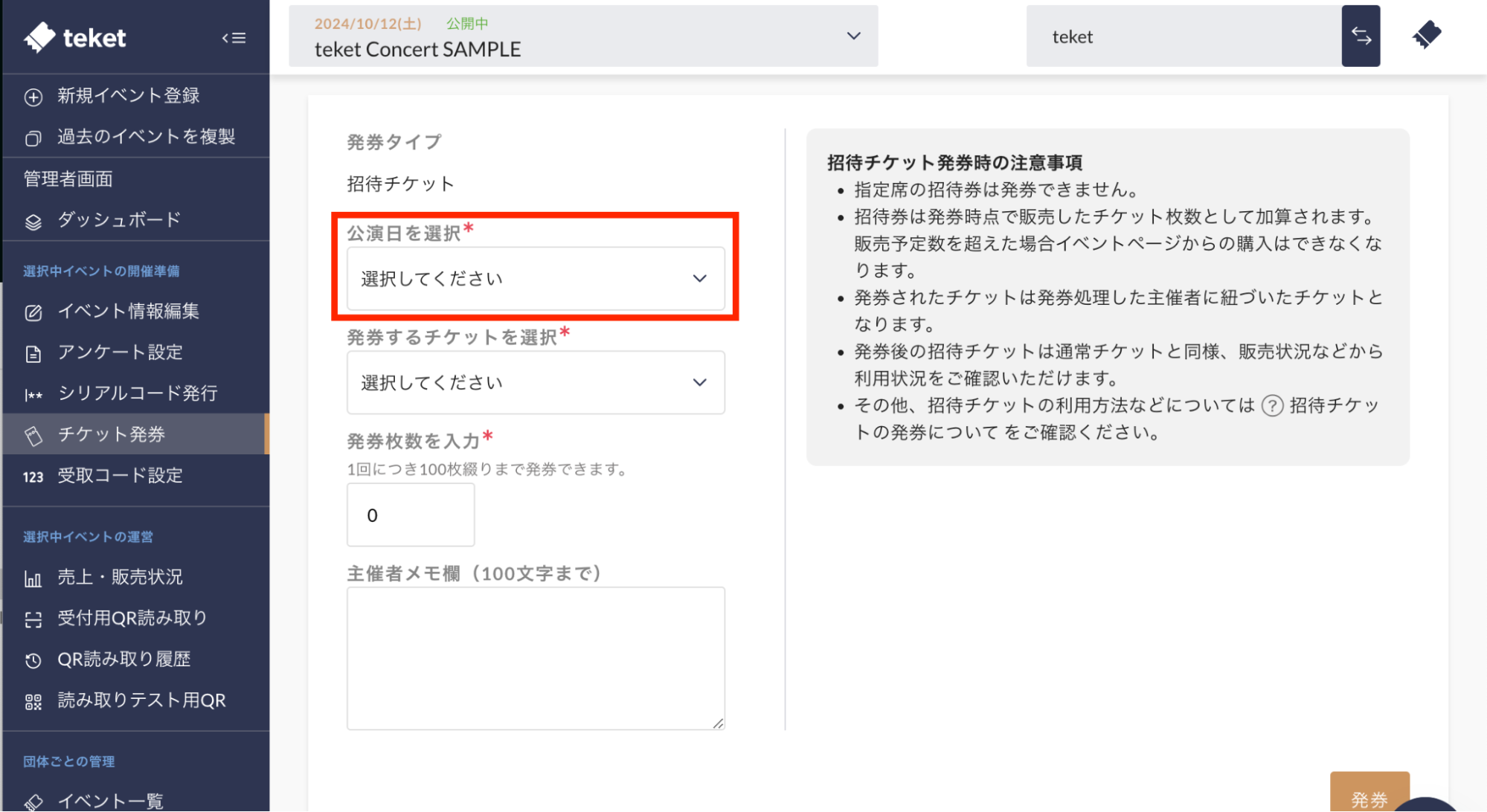Open the 招待チケットの発券について help link
The image size is (1487, 812).
[x=1333, y=406]
